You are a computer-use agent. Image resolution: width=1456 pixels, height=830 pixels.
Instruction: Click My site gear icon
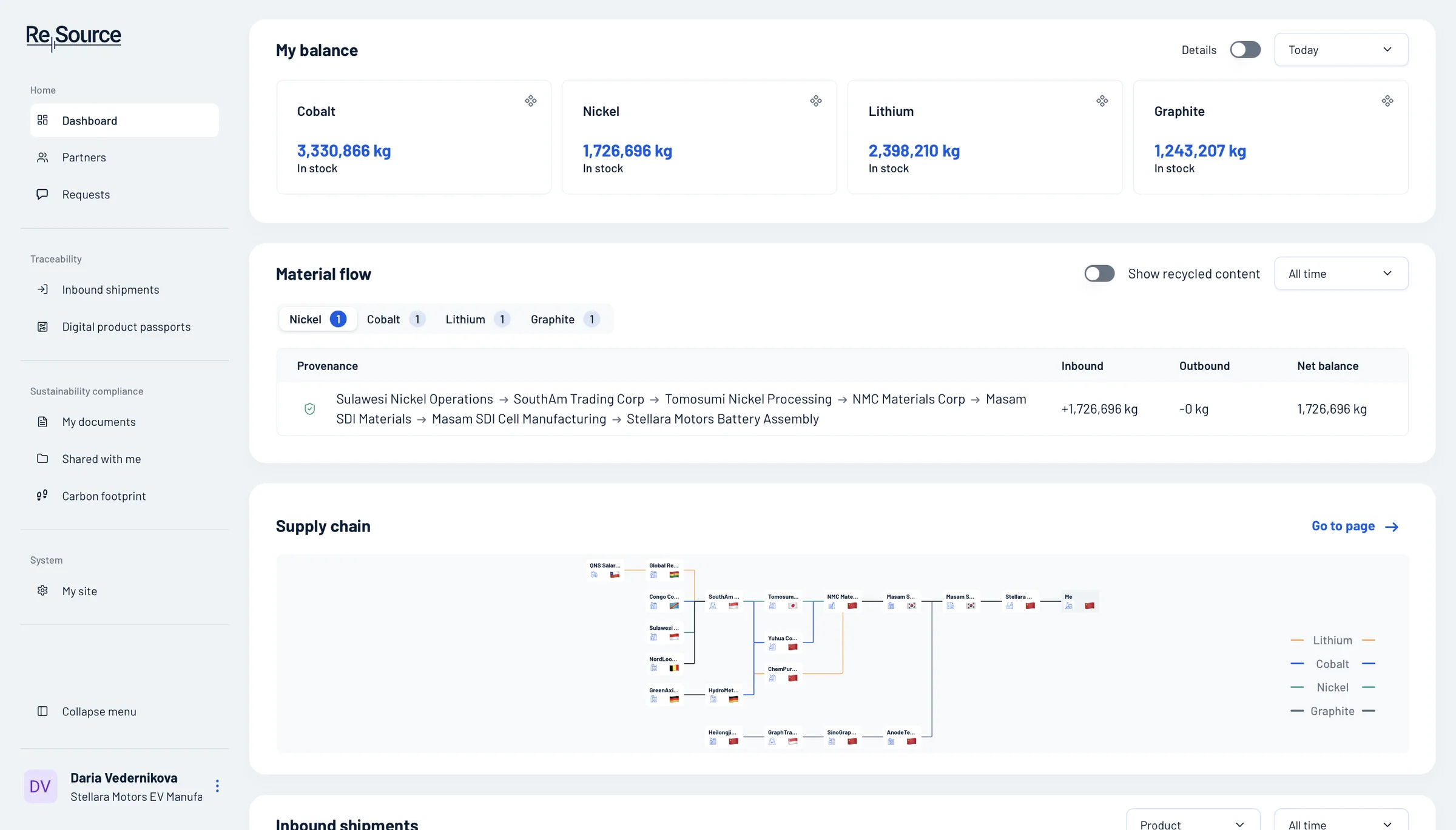pos(42,591)
